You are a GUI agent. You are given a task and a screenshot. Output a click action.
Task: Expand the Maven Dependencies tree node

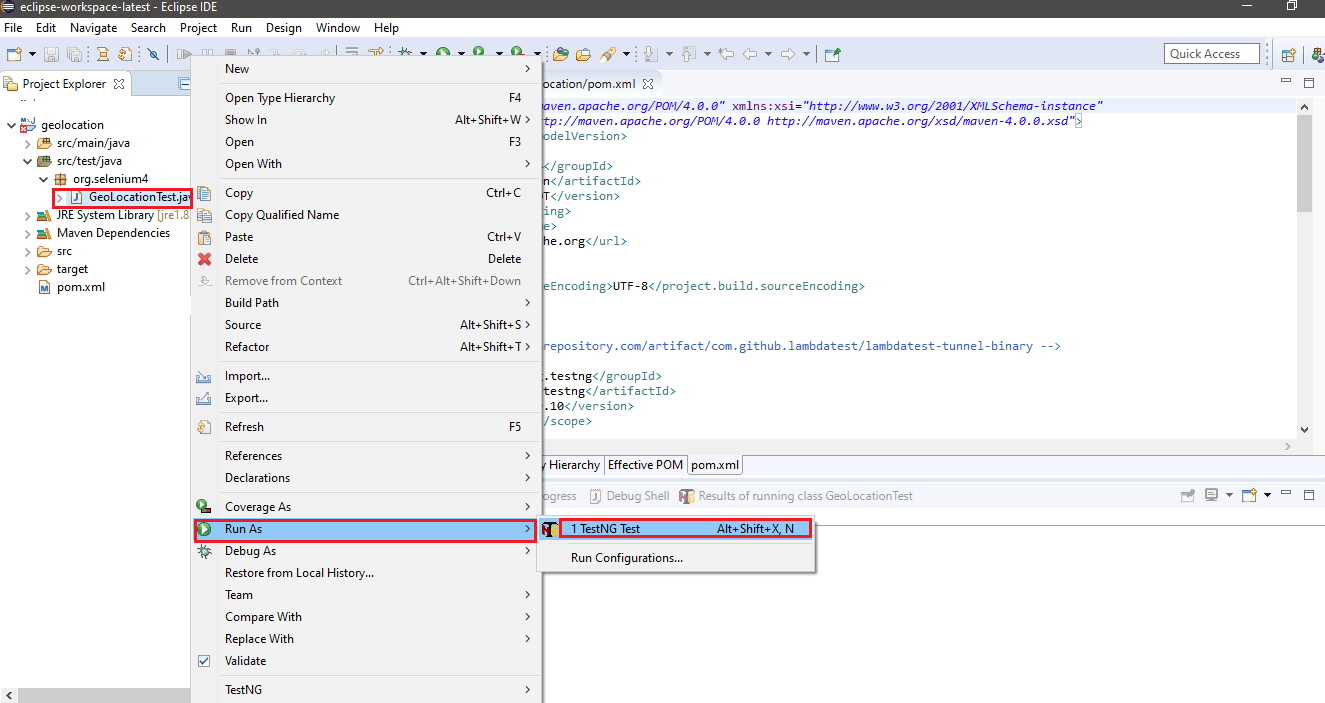click(x=26, y=233)
